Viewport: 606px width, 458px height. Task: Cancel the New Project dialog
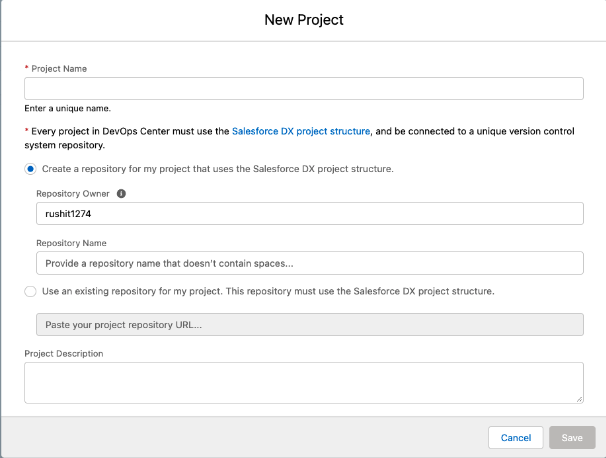click(x=516, y=438)
